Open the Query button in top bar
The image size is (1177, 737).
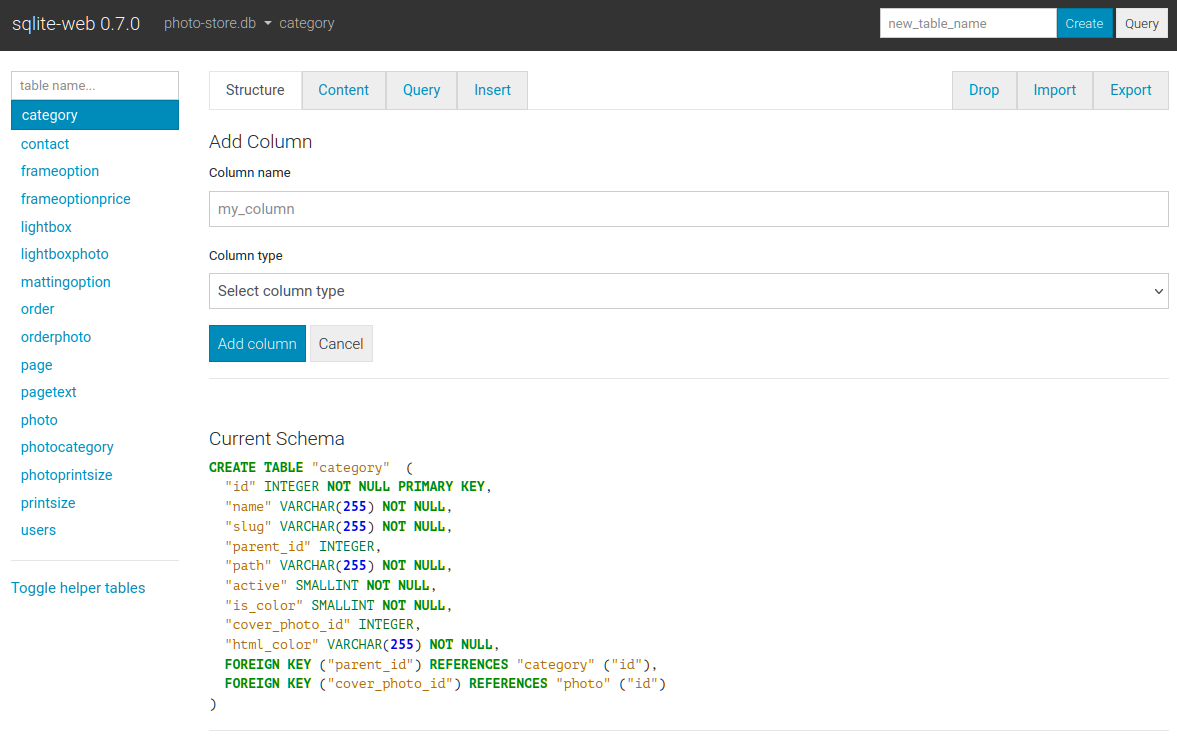tap(1141, 23)
